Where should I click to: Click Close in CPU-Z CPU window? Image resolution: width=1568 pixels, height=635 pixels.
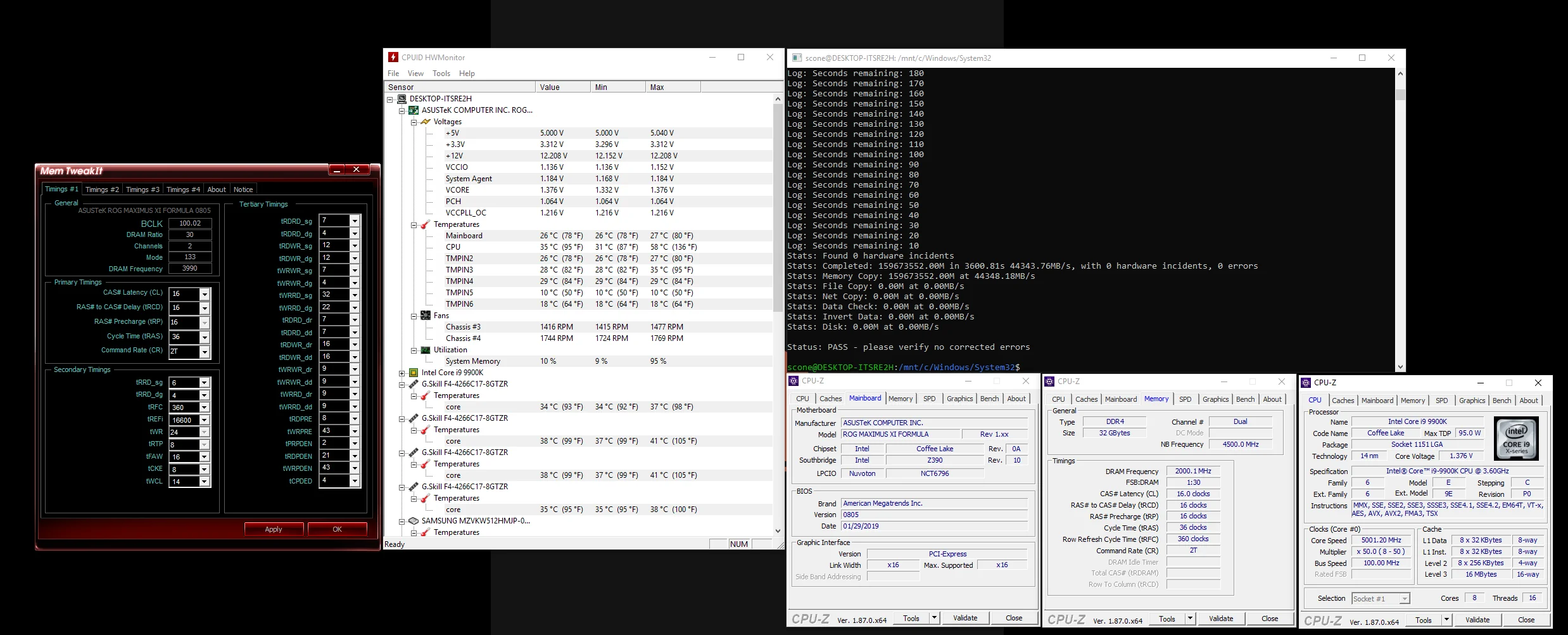point(1526,620)
